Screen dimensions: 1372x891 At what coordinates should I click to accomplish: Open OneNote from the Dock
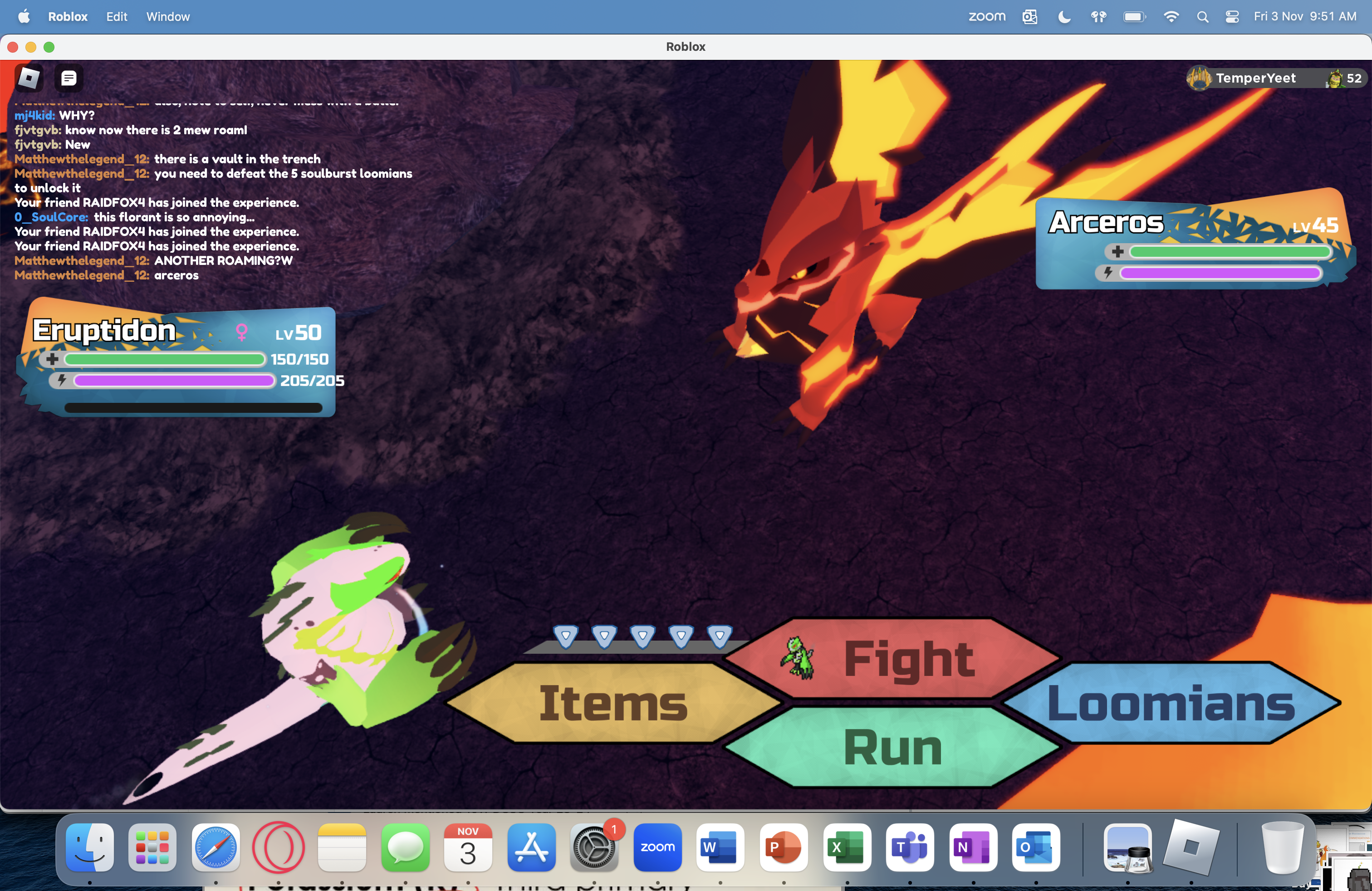pyautogui.click(x=973, y=847)
